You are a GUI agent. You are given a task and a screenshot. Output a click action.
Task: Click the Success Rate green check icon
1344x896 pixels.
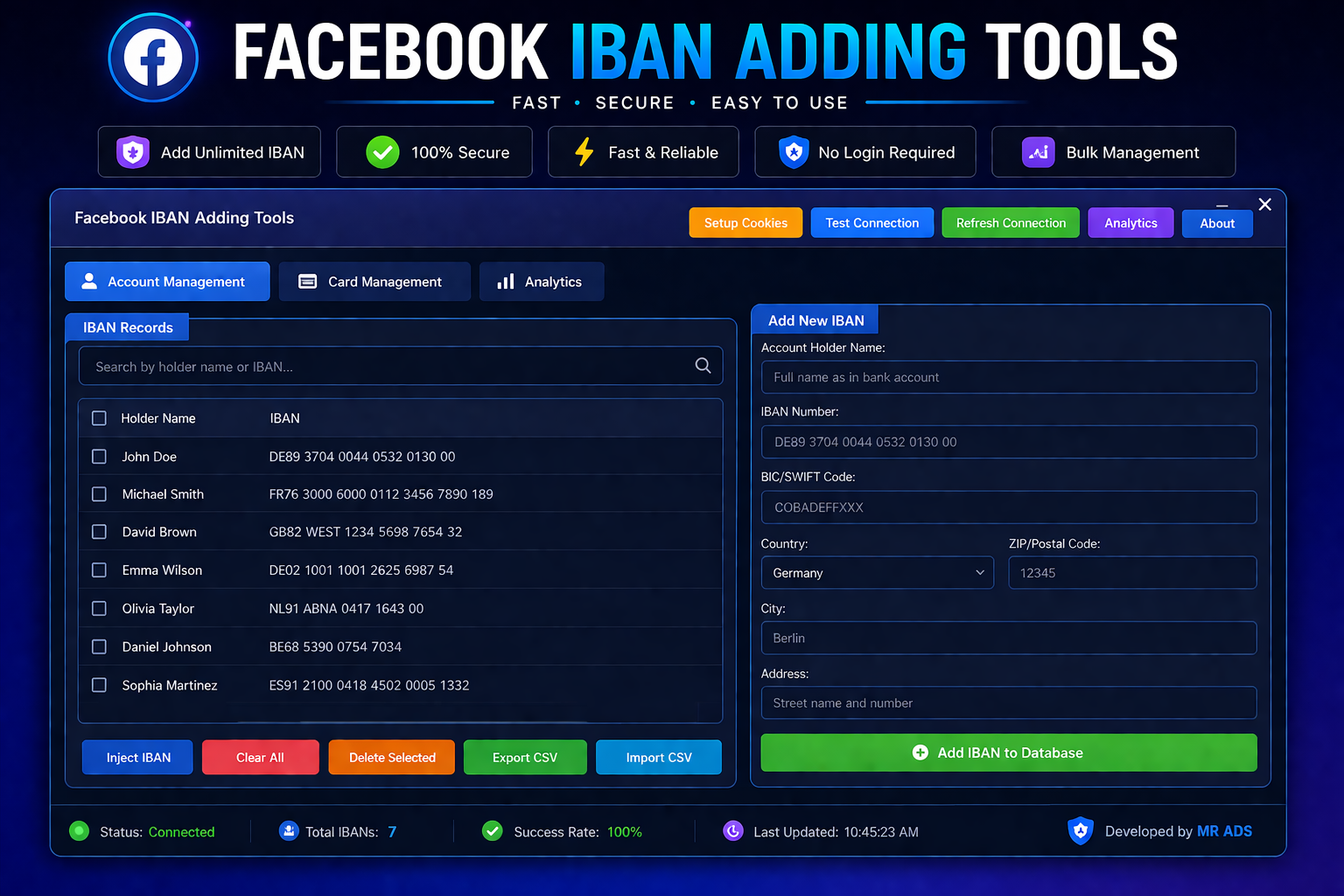coord(493,831)
